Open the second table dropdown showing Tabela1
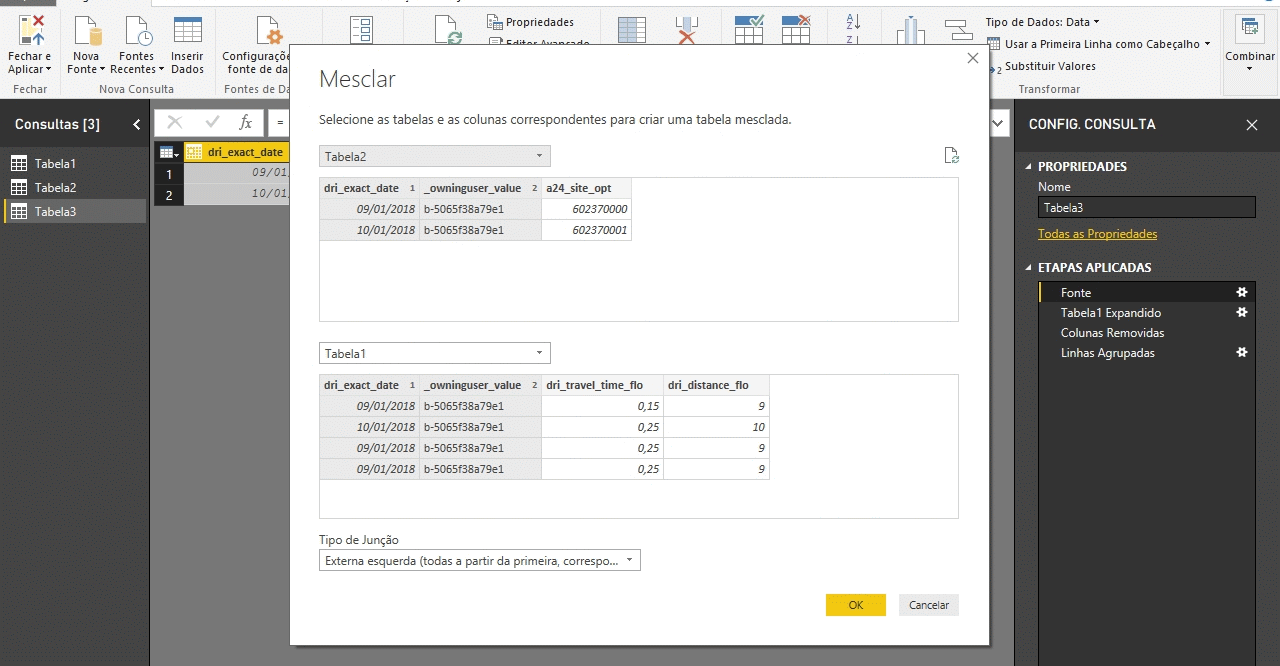 point(434,353)
